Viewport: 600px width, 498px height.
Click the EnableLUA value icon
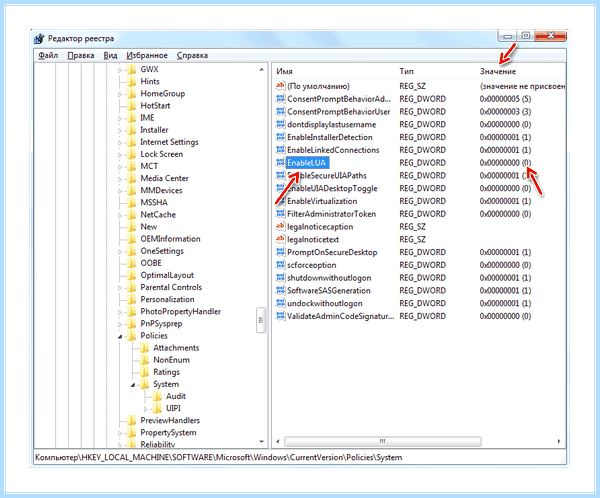(x=280, y=163)
